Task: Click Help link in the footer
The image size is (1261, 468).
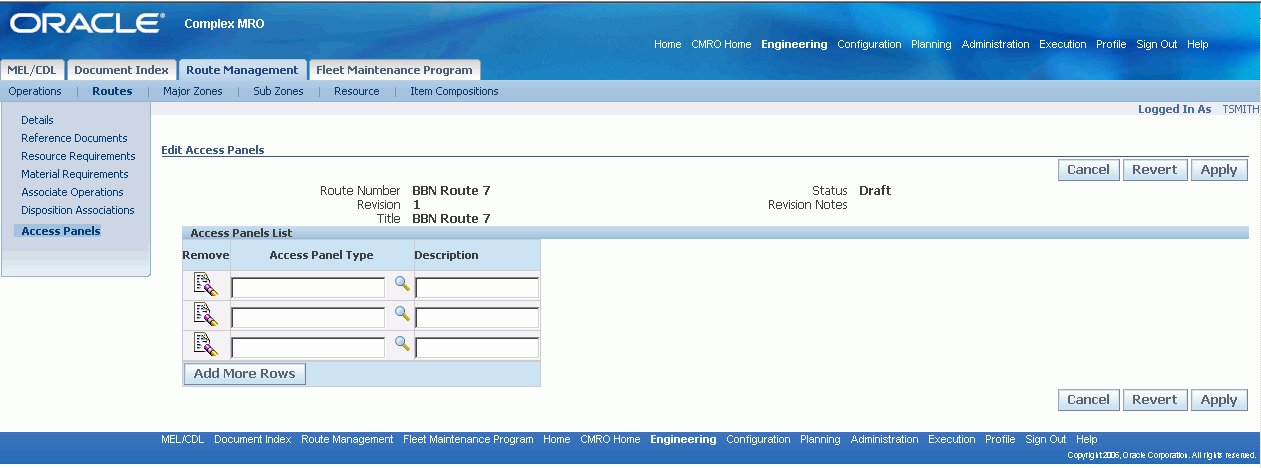Action: [1087, 439]
